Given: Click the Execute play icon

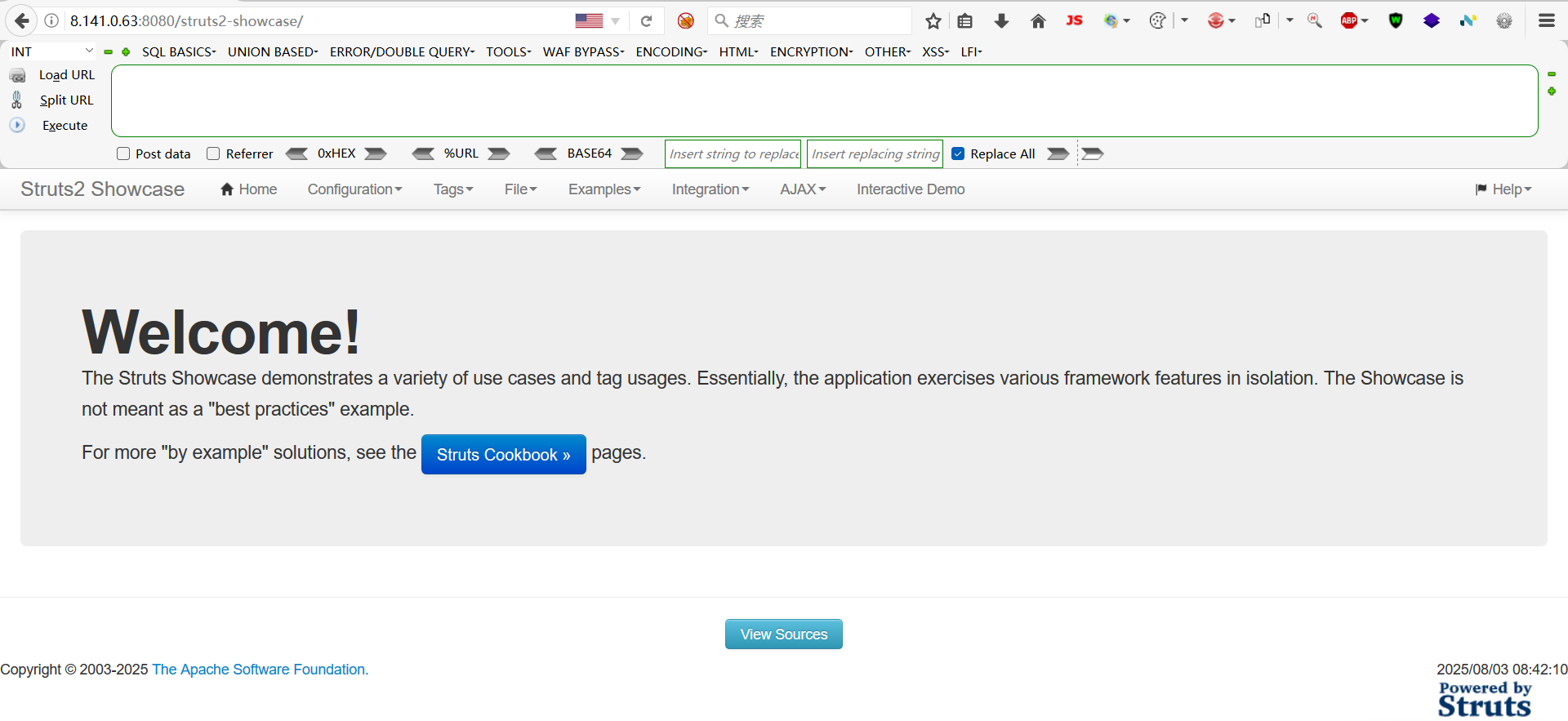Looking at the screenshot, I should [x=17, y=125].
